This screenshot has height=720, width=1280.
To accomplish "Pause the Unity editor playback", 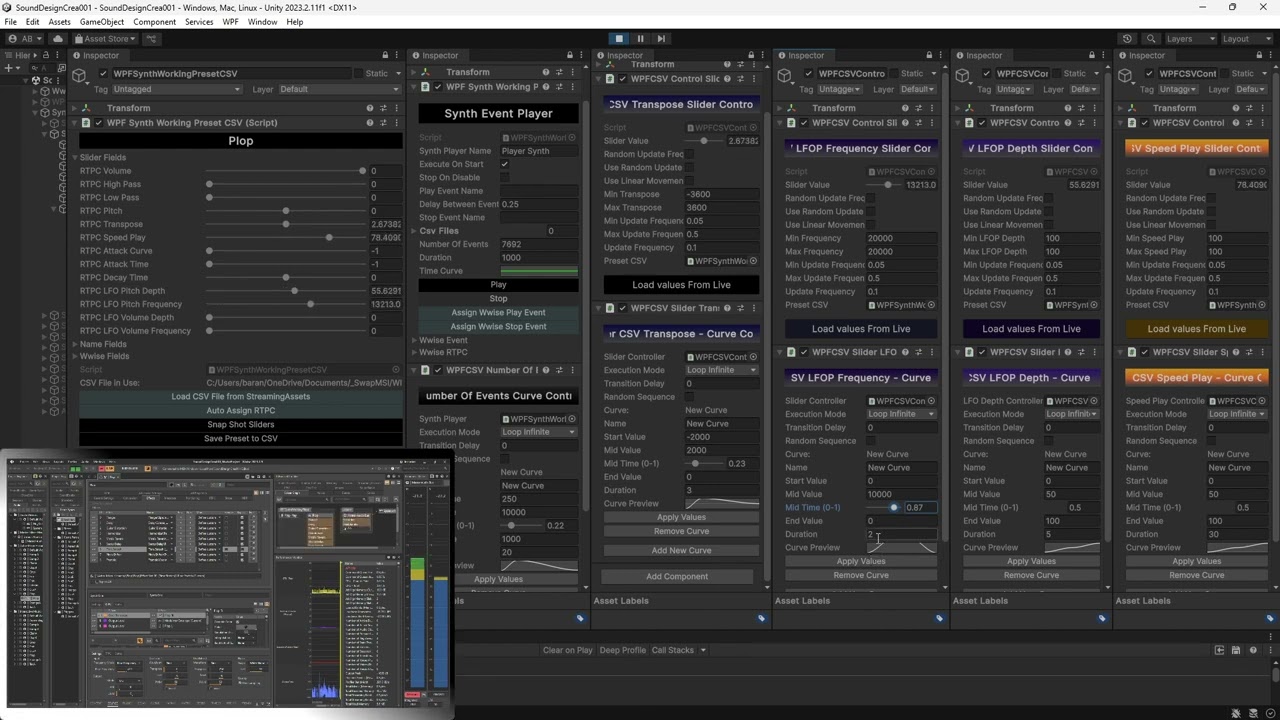I will click(x=640, y=39).
